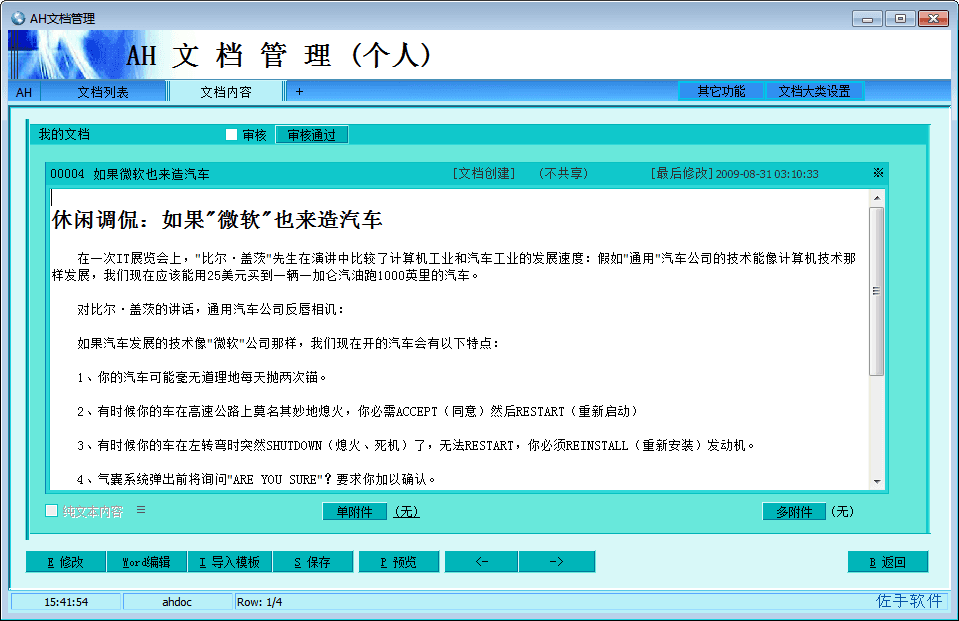
Task: Click the 多附件 button
Action: (x=794, y=511)
